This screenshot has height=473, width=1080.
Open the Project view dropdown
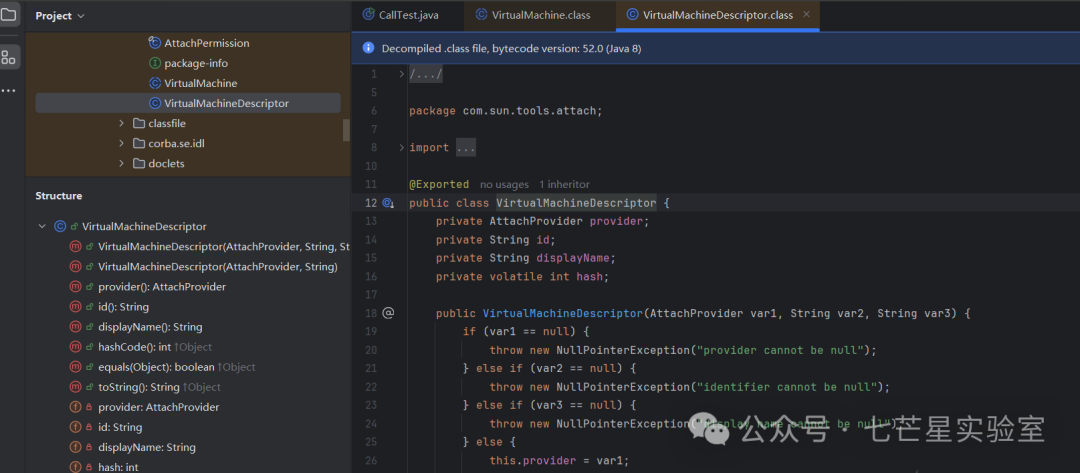tap(60, 15)
